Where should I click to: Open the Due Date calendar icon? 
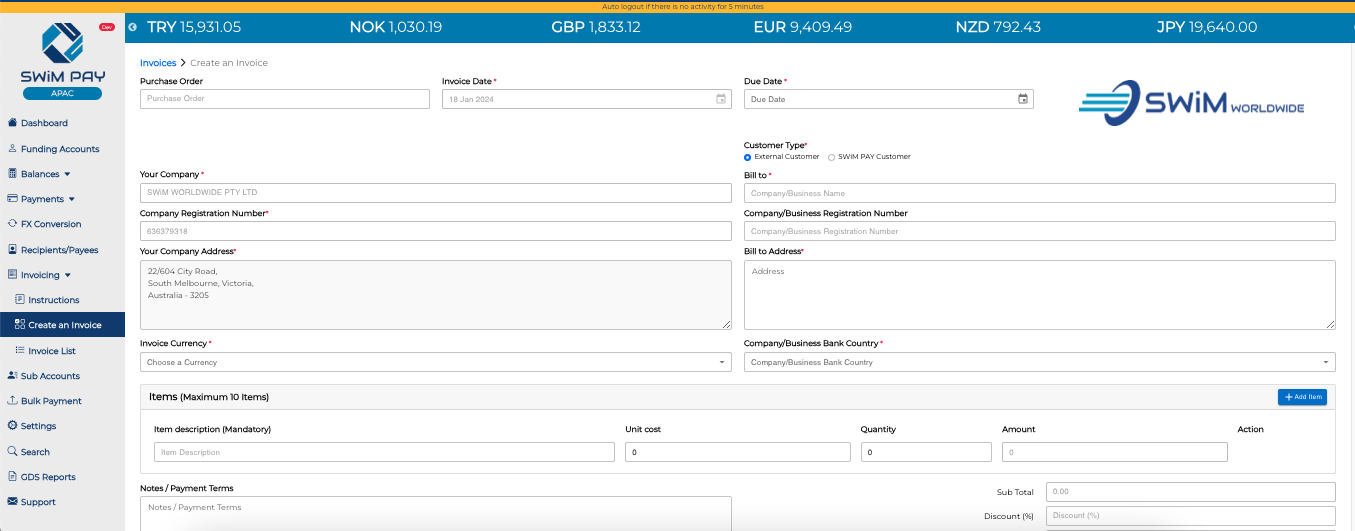[x=1022, y=99]
